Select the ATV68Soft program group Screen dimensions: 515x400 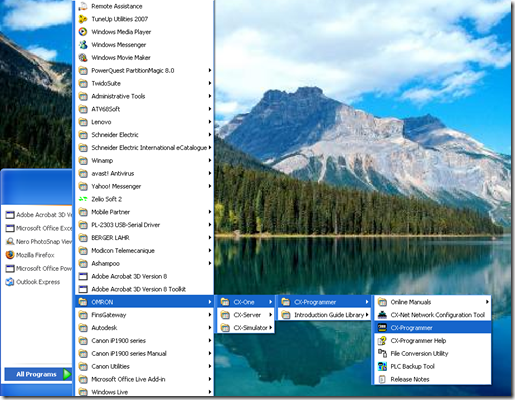(144, 109)
